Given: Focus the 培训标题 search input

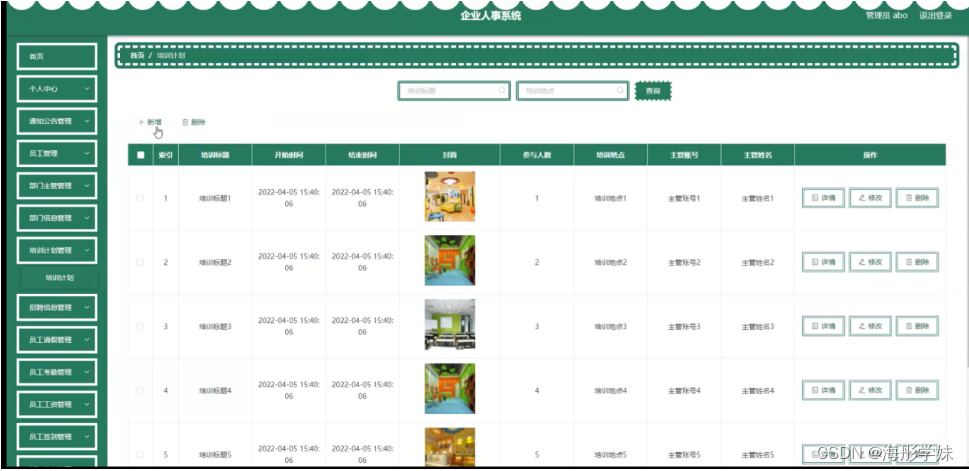Looking at the screenshot, I should coord(454,91).
